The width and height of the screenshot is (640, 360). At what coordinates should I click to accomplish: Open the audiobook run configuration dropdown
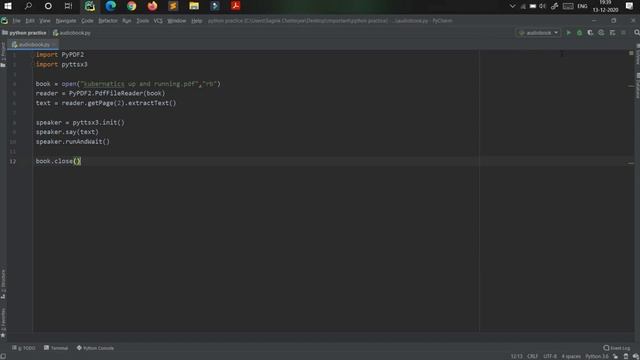(x=538, y=33)
